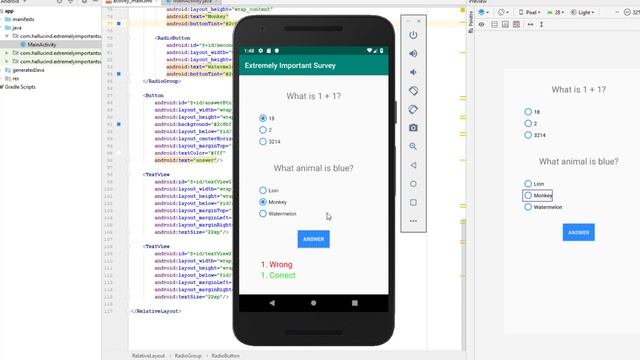The height and width of the screenshot is (360, 640).
Task: Click RadioButton in the editor breadcrumb
Action: 225,356
